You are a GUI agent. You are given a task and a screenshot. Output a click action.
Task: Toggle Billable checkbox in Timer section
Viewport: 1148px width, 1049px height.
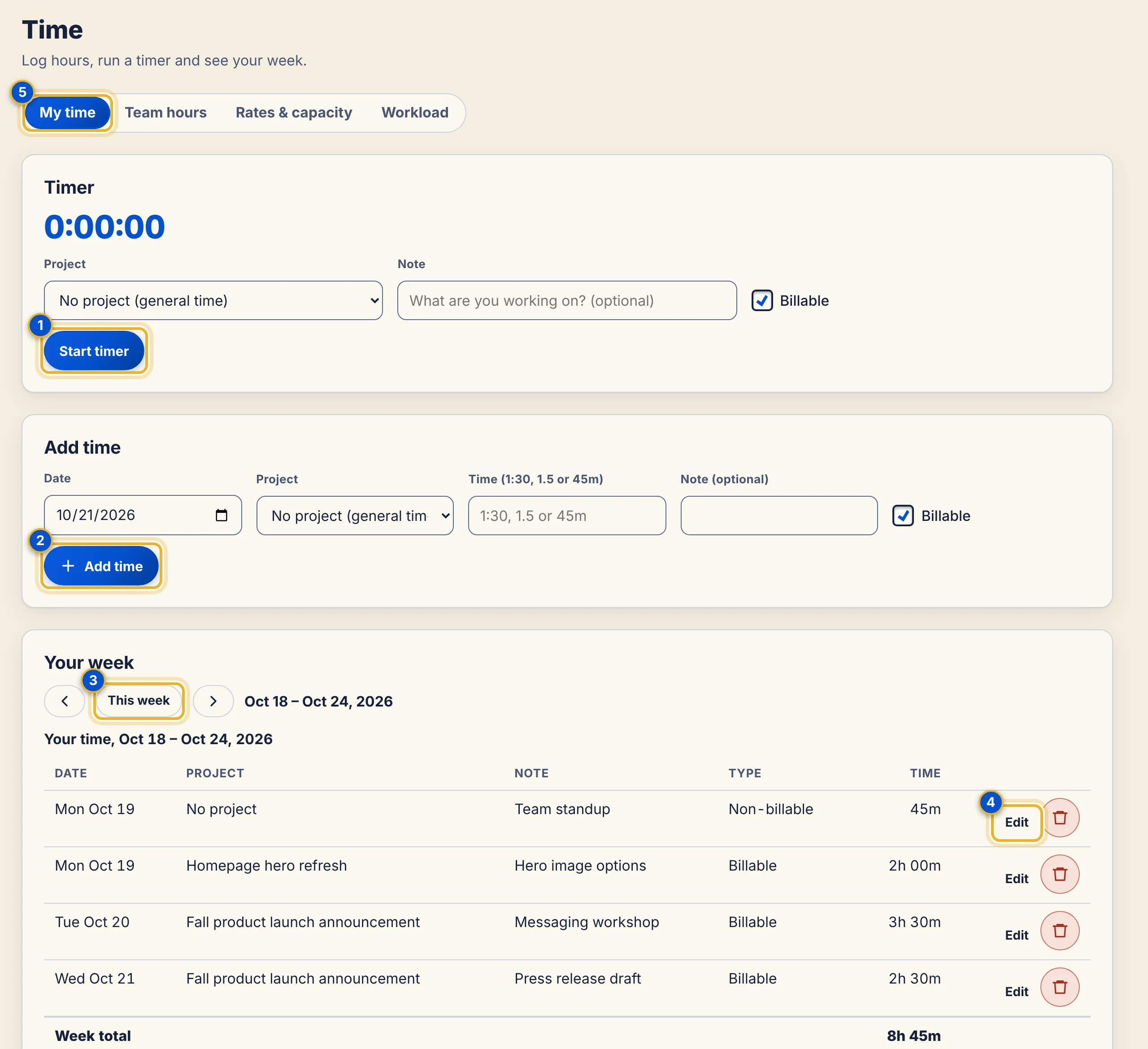tap(762, 300)
